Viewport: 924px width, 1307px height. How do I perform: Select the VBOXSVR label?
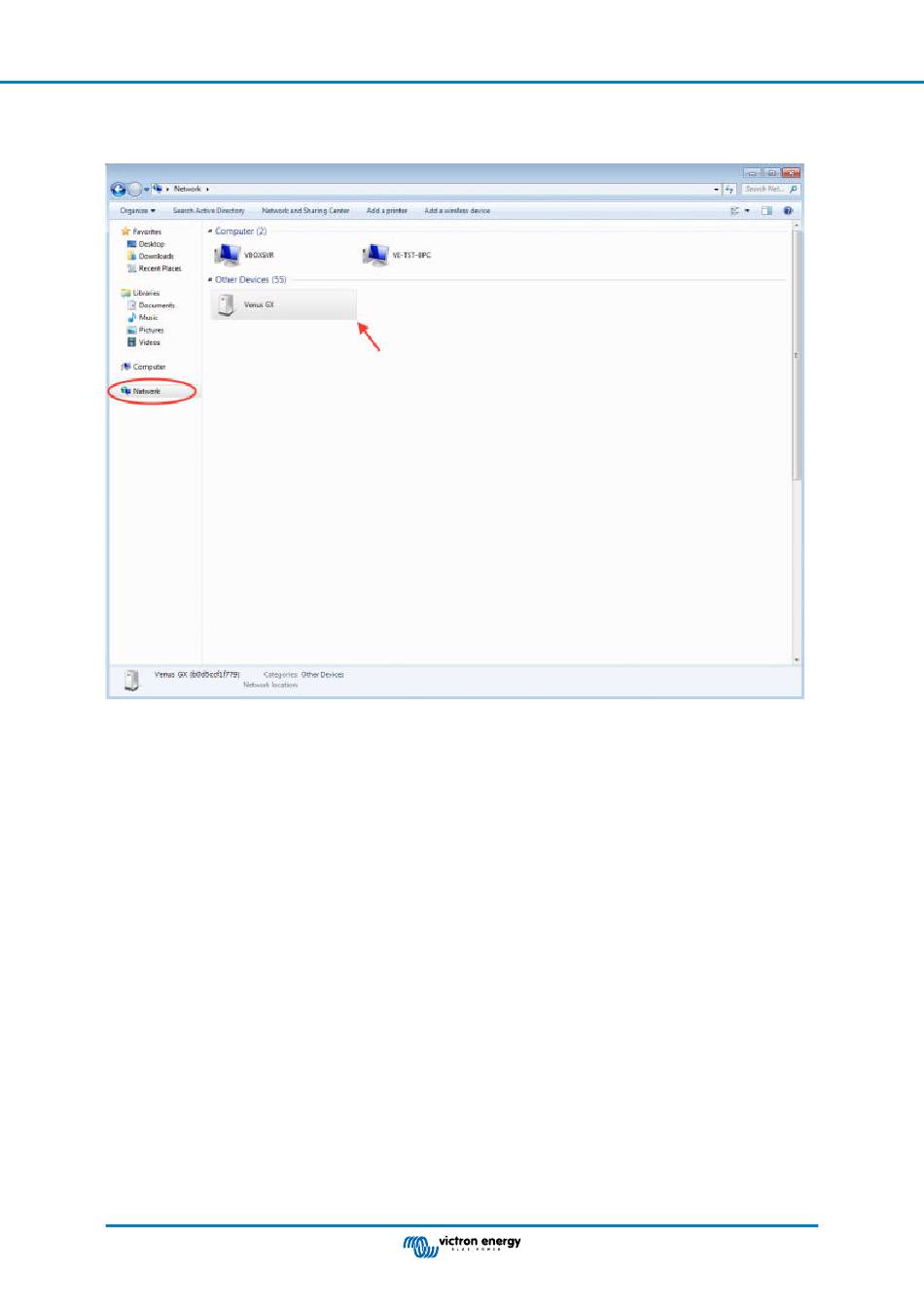click(x=260, y=256)
